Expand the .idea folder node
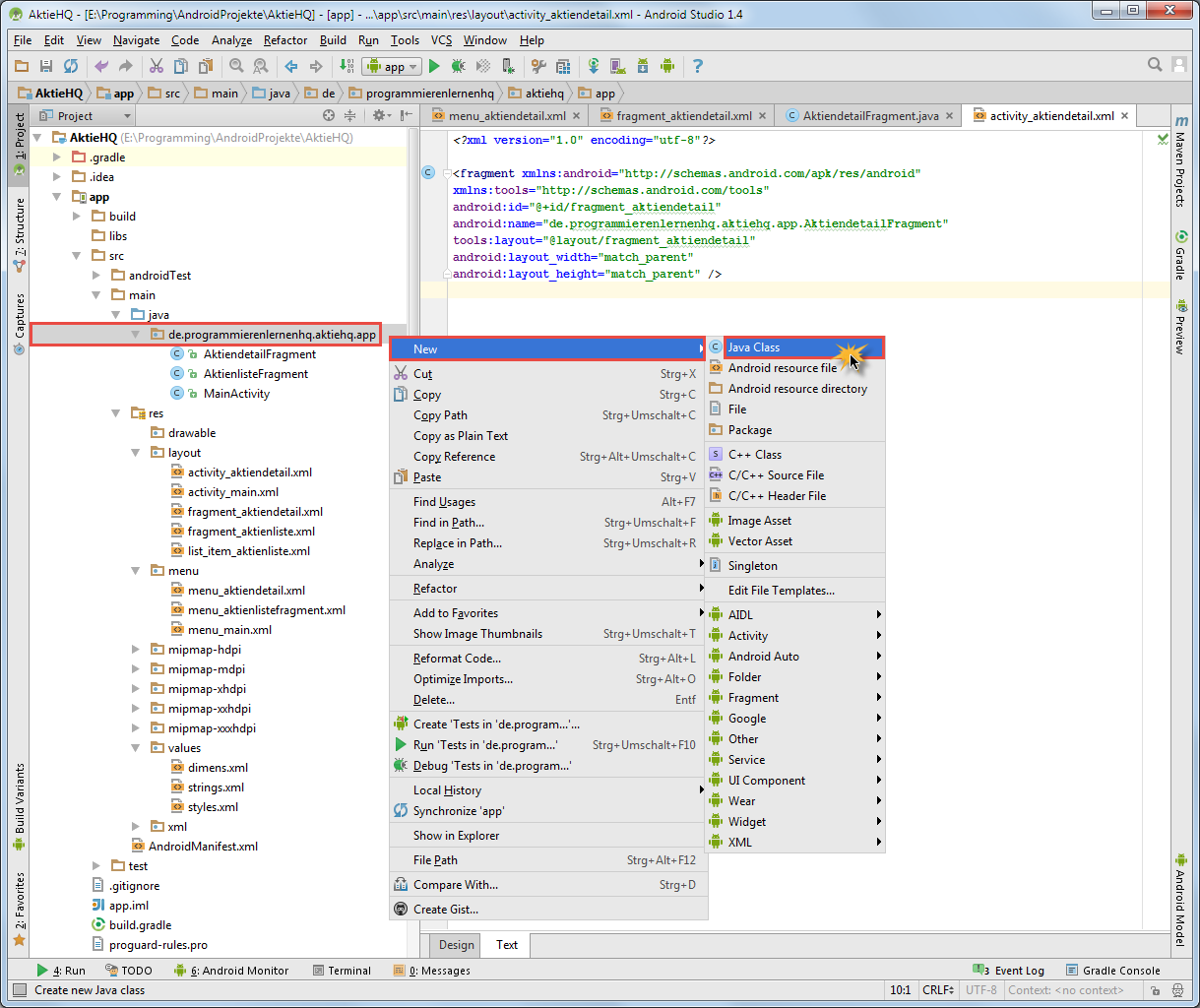 coord(57,177)
